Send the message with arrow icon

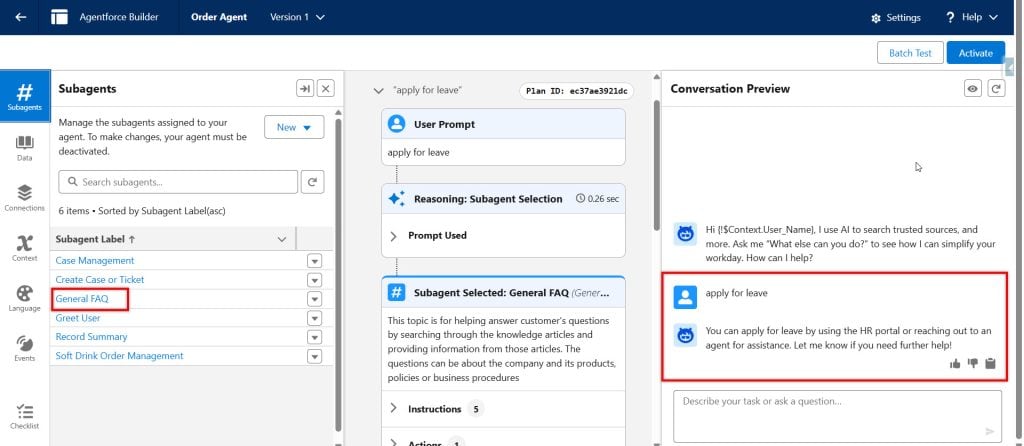990,431
